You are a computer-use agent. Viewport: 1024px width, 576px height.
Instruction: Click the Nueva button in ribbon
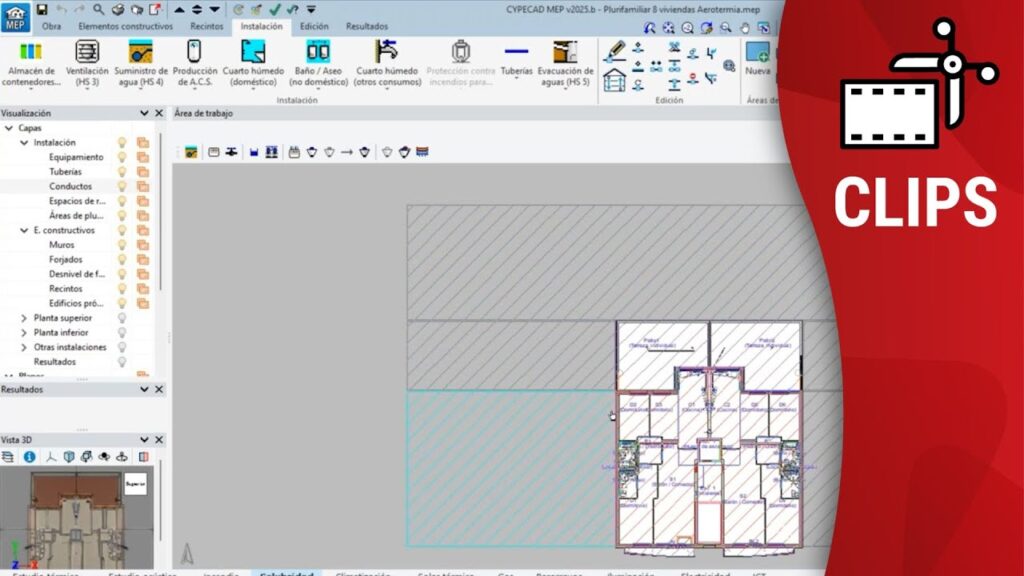pyautogui.click(x=758, y=58)
